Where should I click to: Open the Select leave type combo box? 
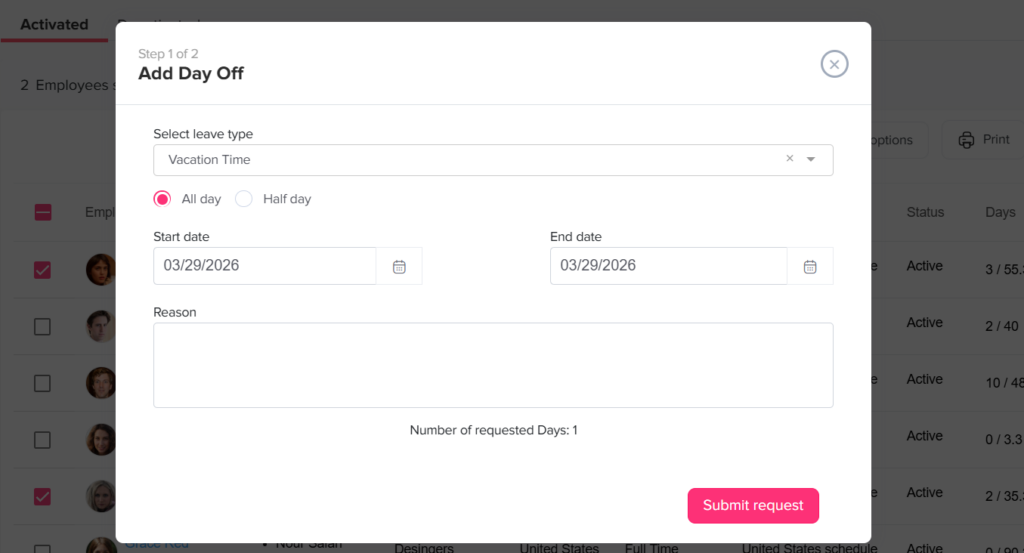470,160
